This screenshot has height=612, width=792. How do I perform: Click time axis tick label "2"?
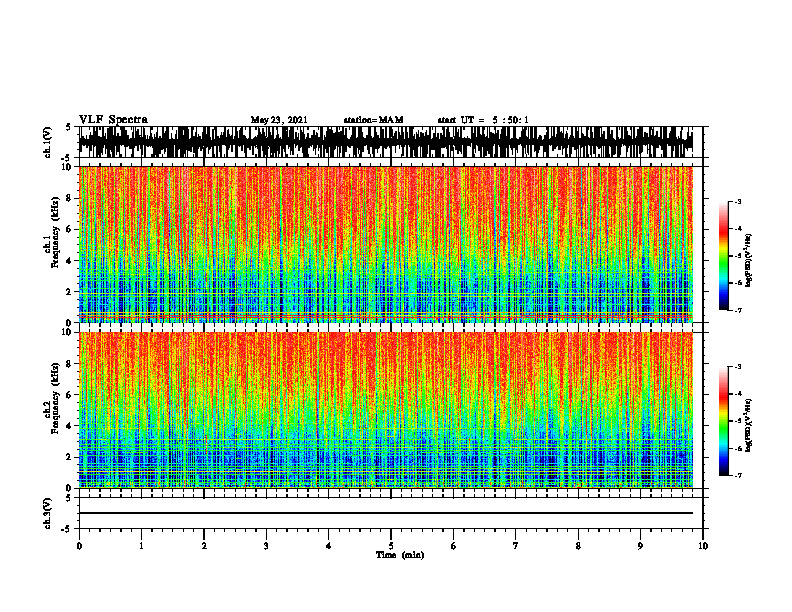(204, 546)
